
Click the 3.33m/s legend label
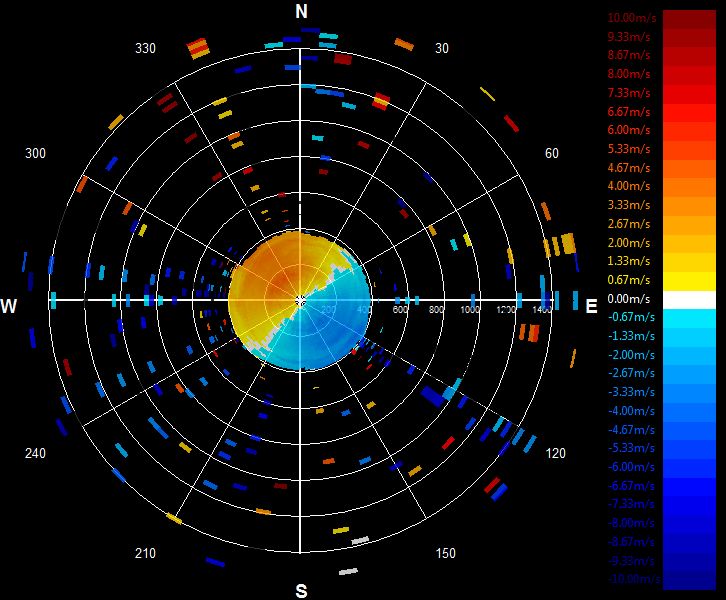(x=629, y=205)
